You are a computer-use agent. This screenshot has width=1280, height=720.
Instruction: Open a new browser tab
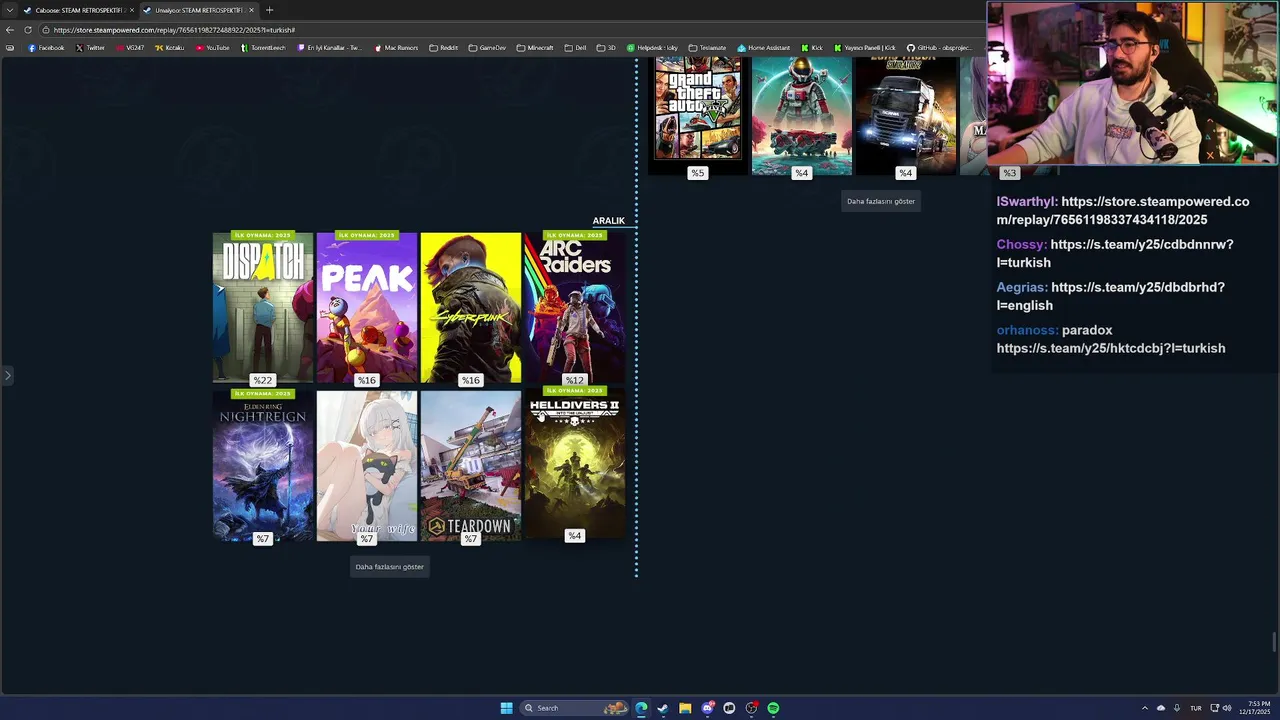click(x=269, y=10)
